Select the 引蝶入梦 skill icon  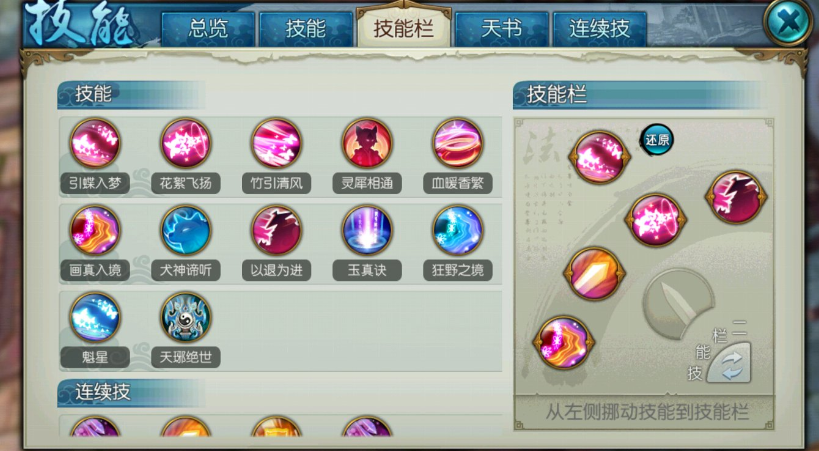[x=95, y=143]
